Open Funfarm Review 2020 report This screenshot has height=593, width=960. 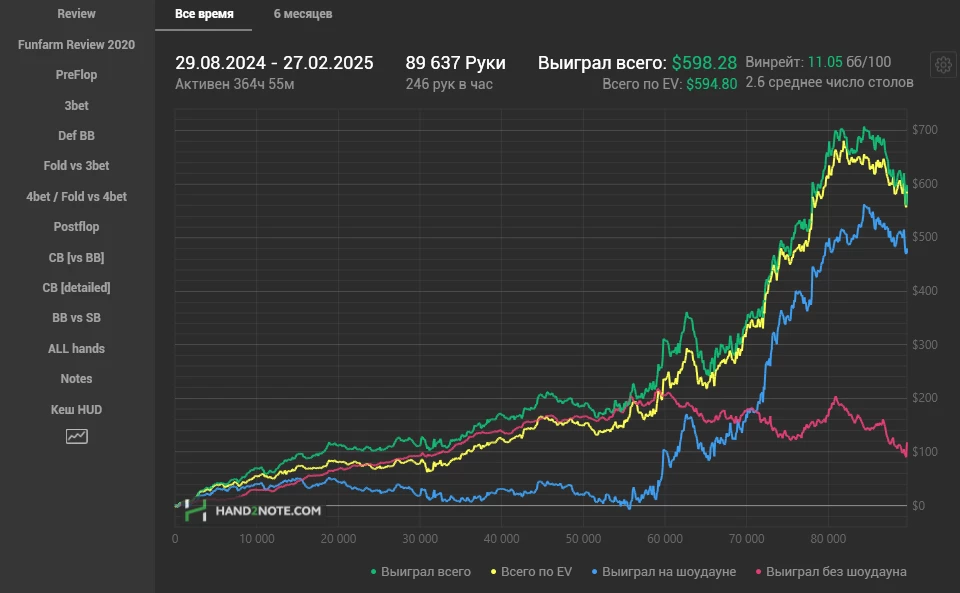(x=77, y=45)
